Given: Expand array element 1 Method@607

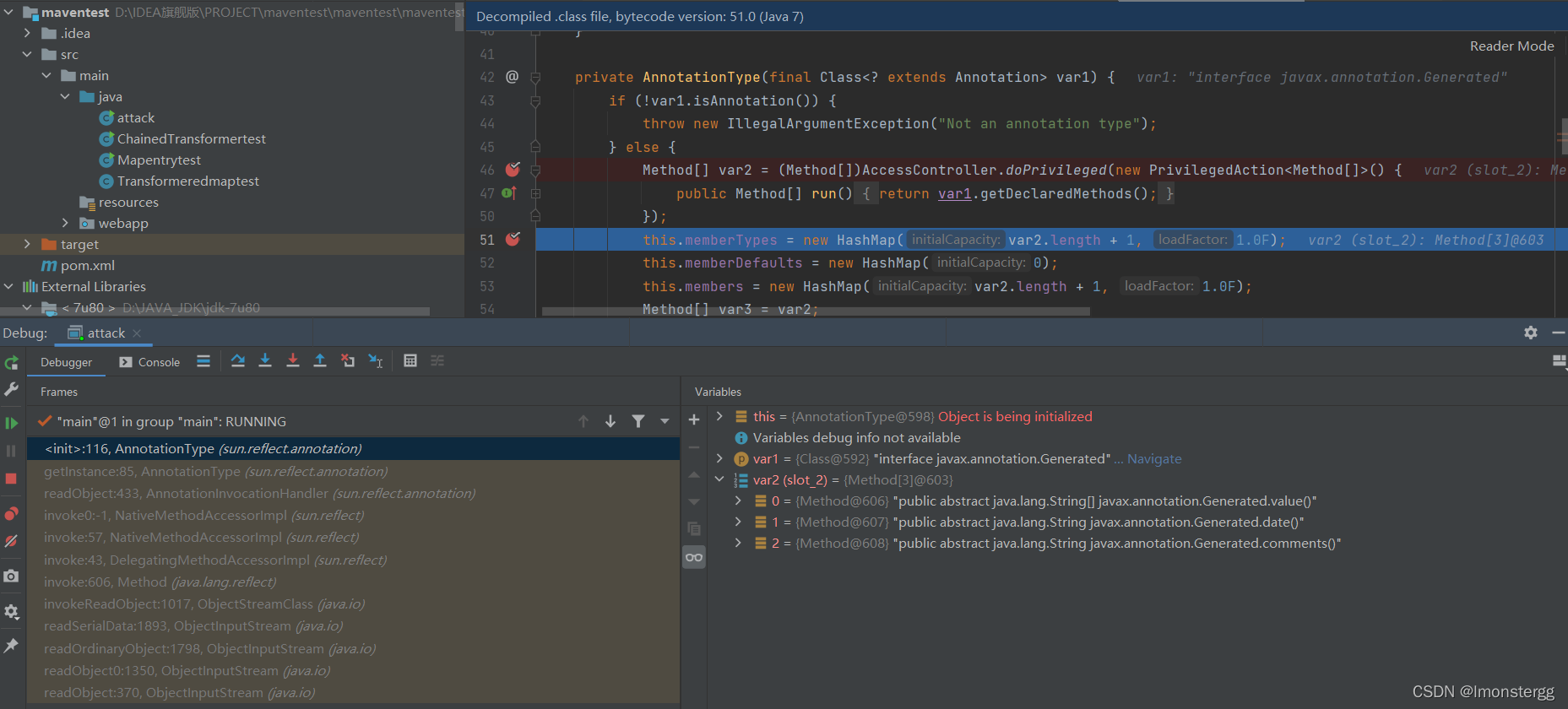Looking at the screenshot, I should [738, 522].
